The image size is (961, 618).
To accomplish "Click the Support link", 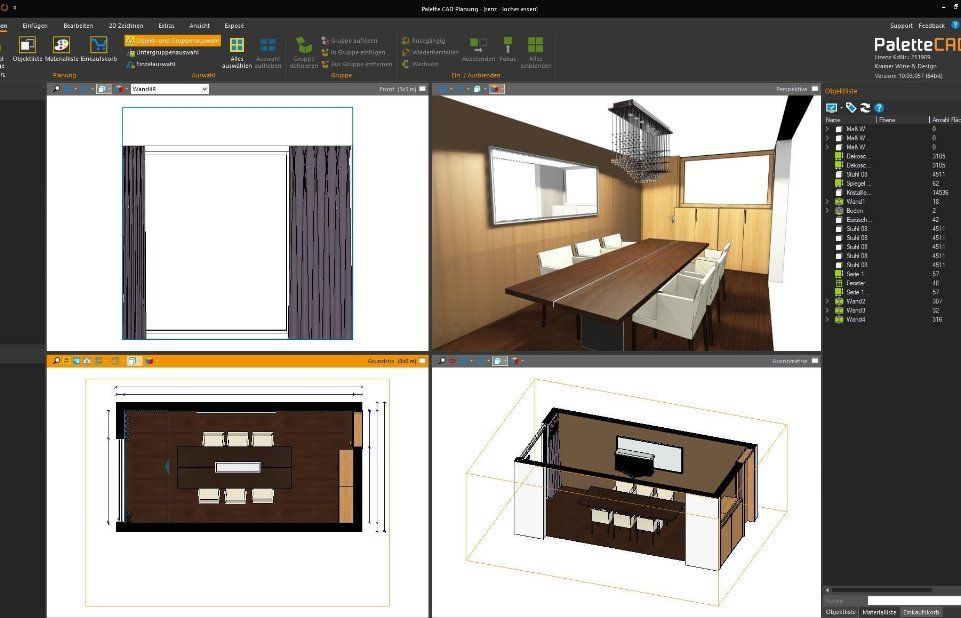I will [901, 25].
